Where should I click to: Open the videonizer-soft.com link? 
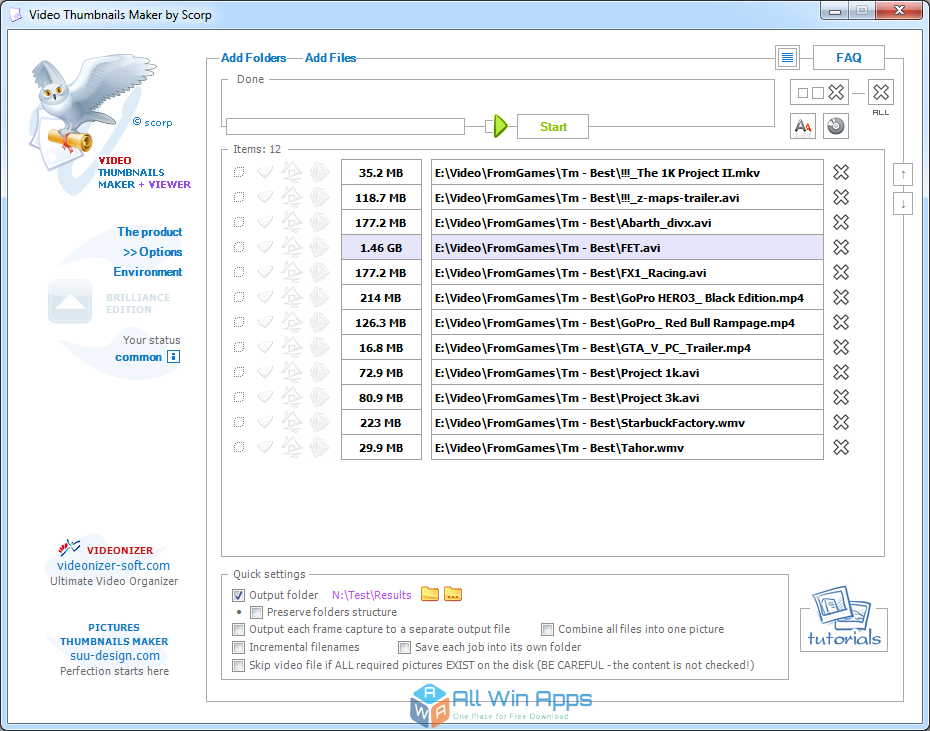click(x=113, y=565)
